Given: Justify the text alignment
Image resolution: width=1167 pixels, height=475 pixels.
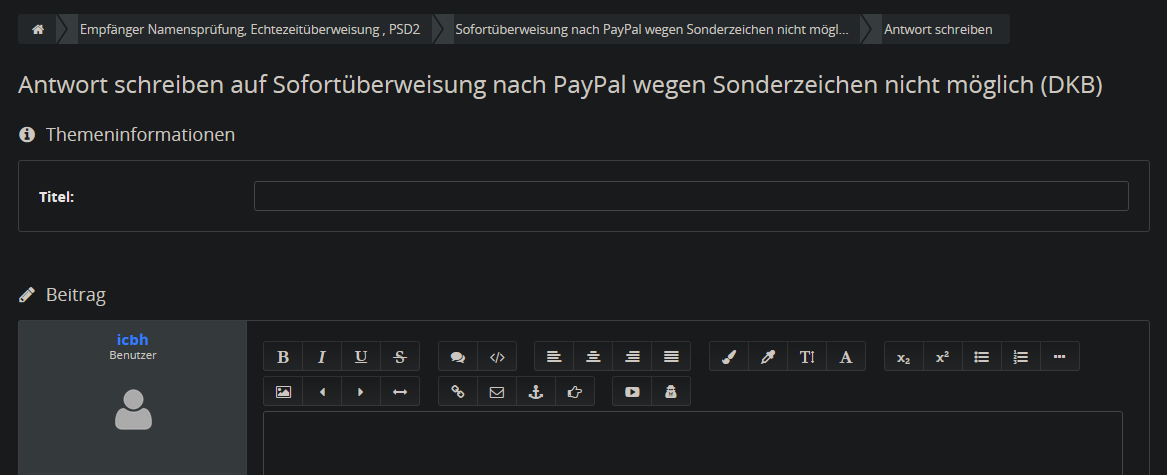Looking at the screenshot, I should (x=671, y=357).
